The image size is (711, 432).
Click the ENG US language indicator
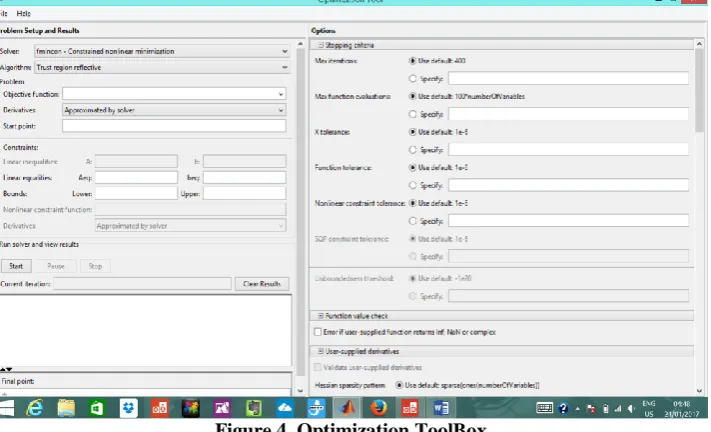(x=649, y=409)
